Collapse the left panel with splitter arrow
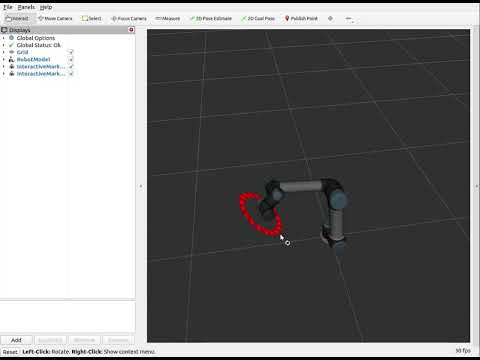Screen dimensions: 480x360 (x=141, y=186)
